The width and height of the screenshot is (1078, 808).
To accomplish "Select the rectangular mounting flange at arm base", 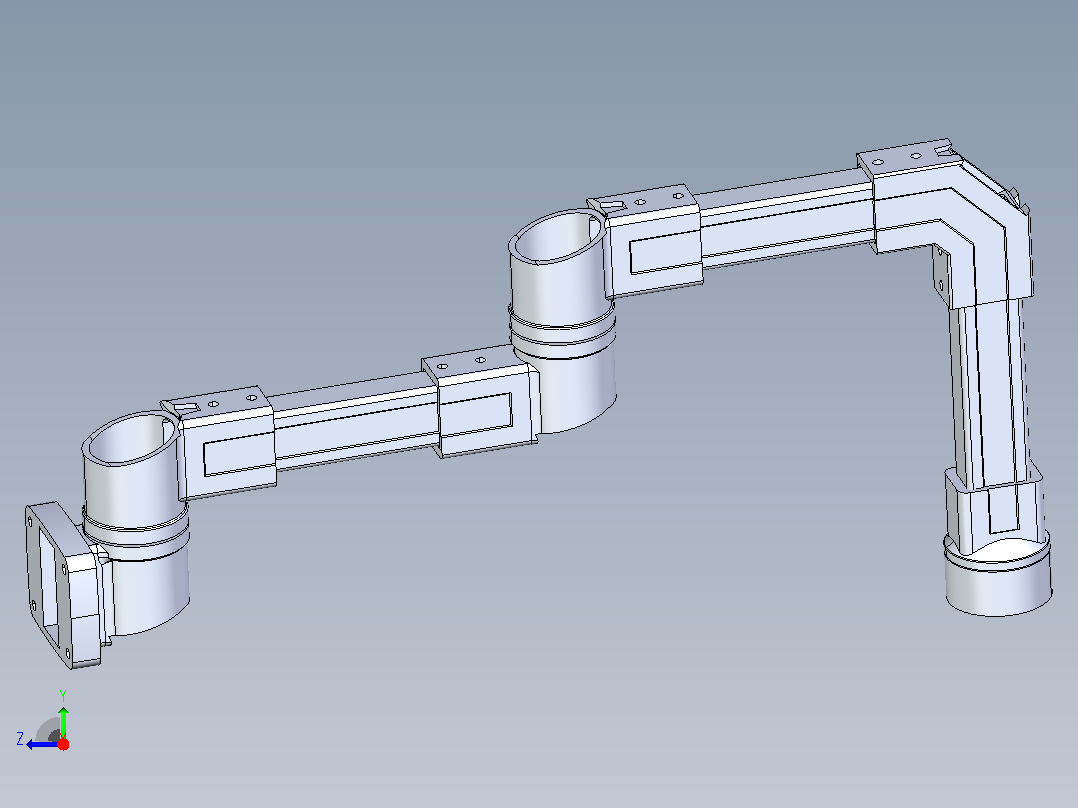I will (x=63, y=585).
